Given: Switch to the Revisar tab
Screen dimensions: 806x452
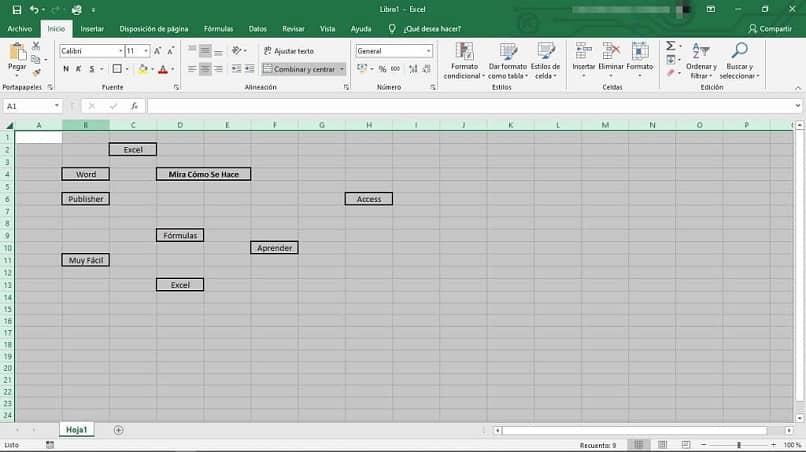Looking at the screenshot, I should coord(293,29).
